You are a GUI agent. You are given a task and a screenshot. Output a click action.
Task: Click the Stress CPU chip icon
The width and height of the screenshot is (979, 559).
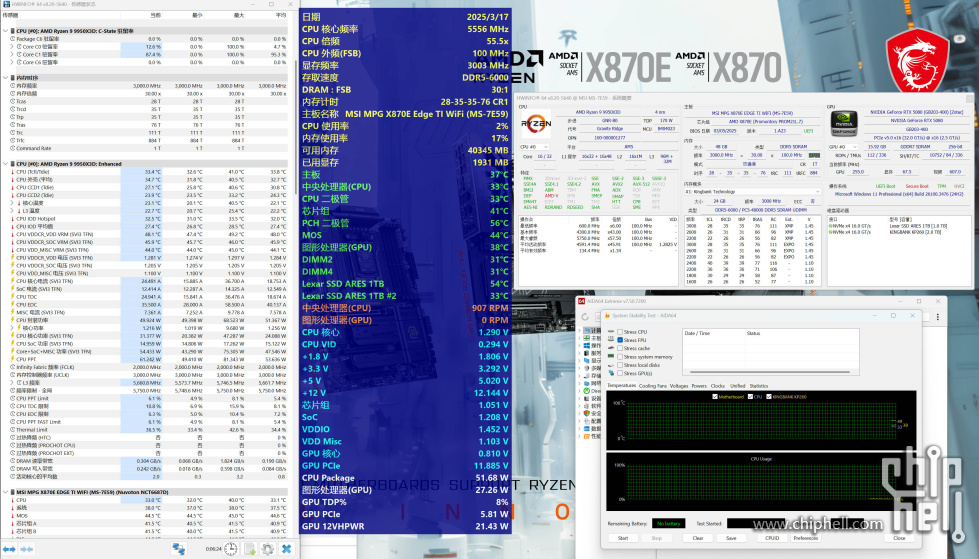pyautogui.click(x=611, y=332)
